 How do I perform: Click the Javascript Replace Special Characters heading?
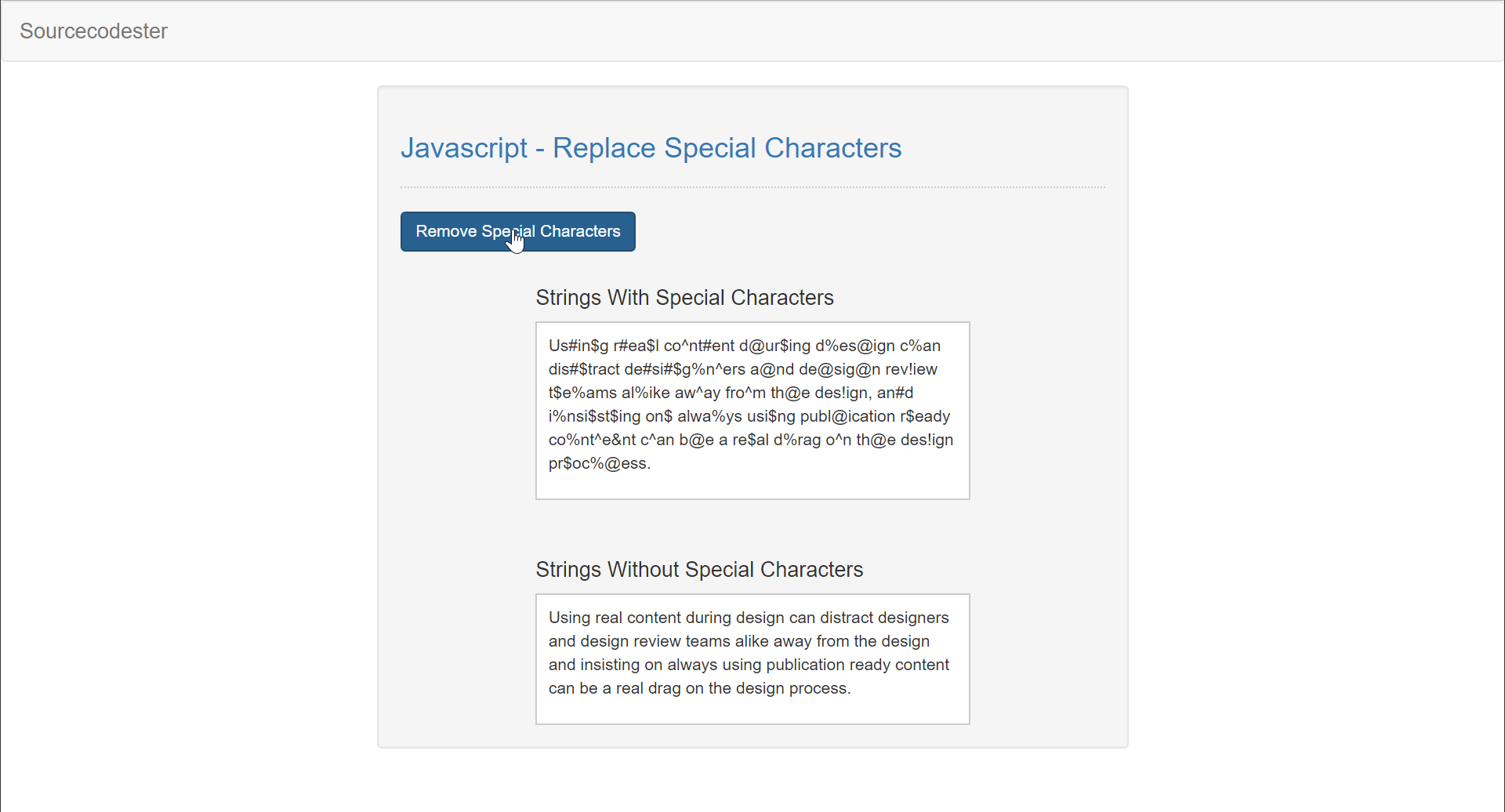point(651,148)
